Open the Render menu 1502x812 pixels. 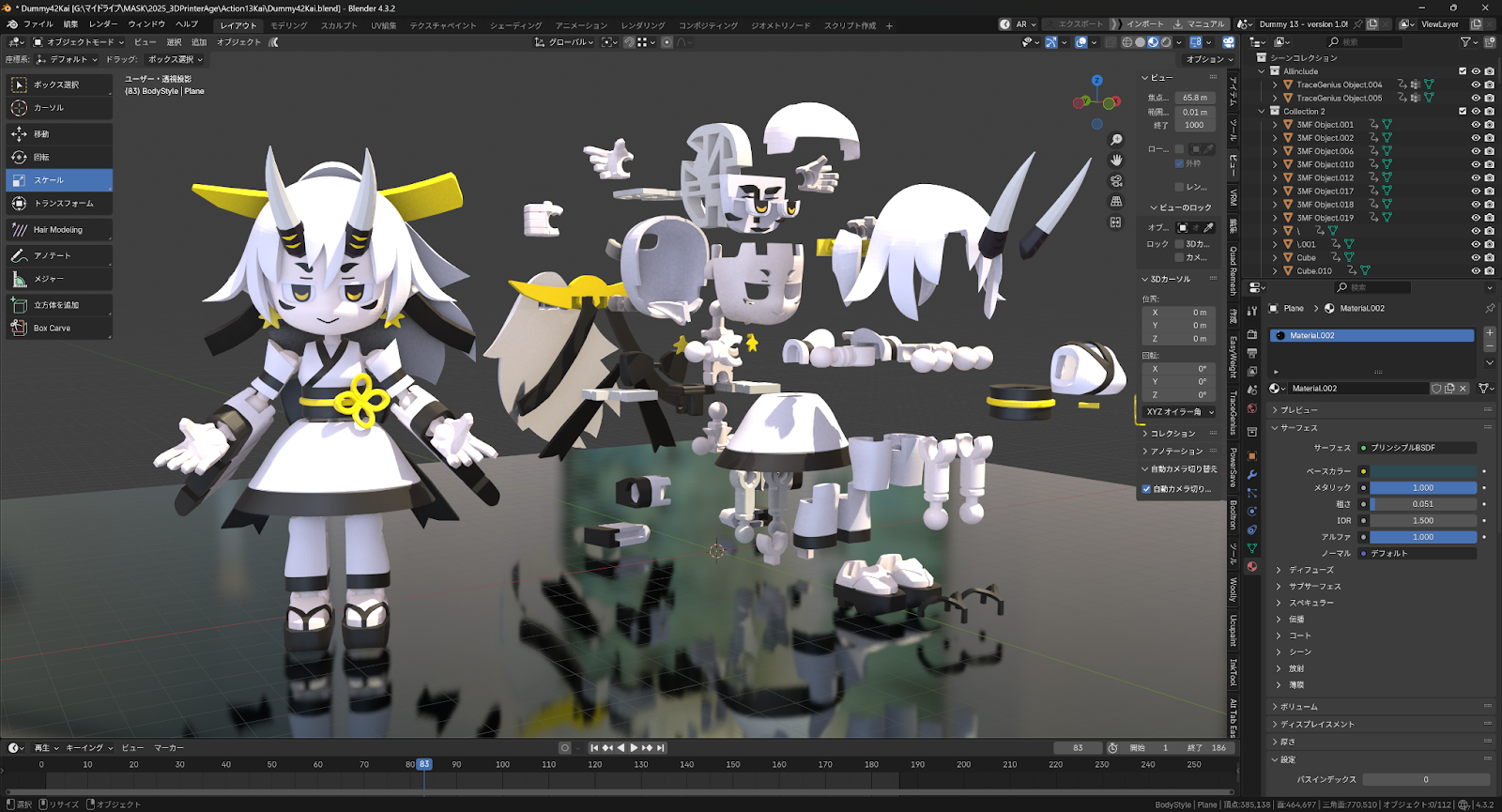tap(103, 24)
